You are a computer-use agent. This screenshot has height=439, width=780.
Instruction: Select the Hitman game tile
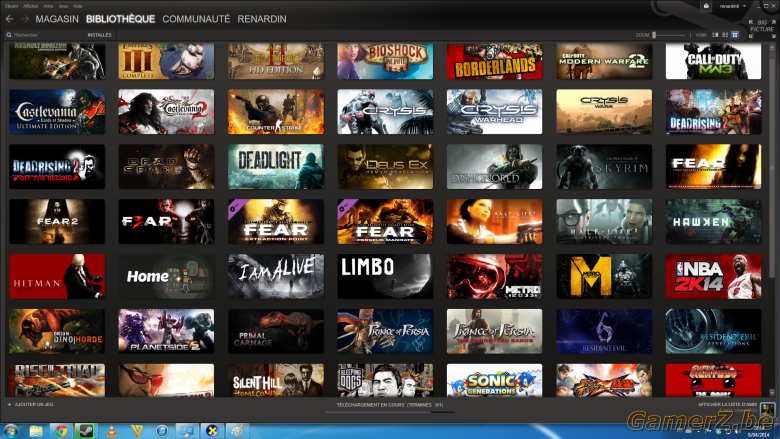(57, 276)
